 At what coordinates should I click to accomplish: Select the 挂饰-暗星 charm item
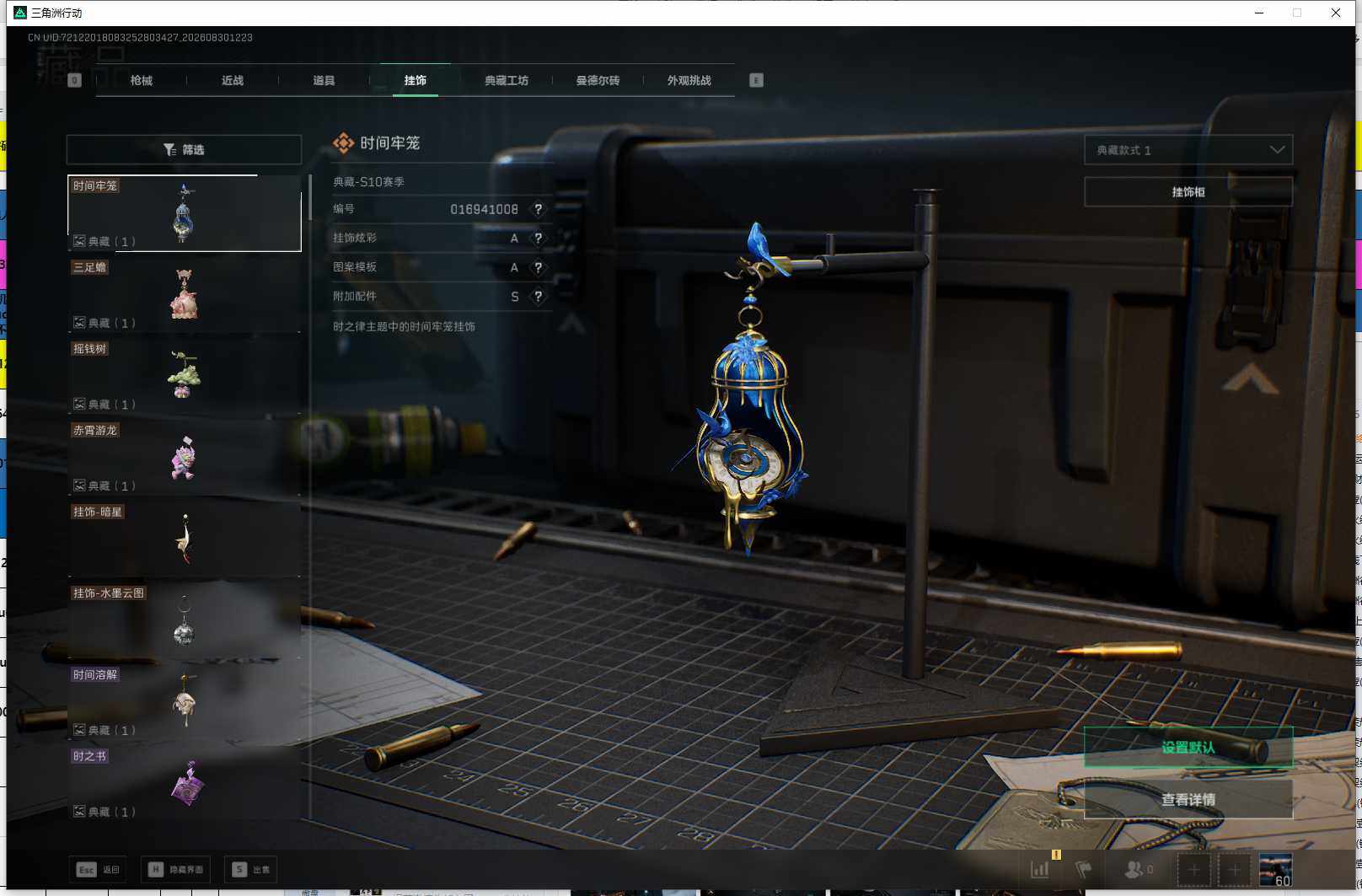point(185,539)
